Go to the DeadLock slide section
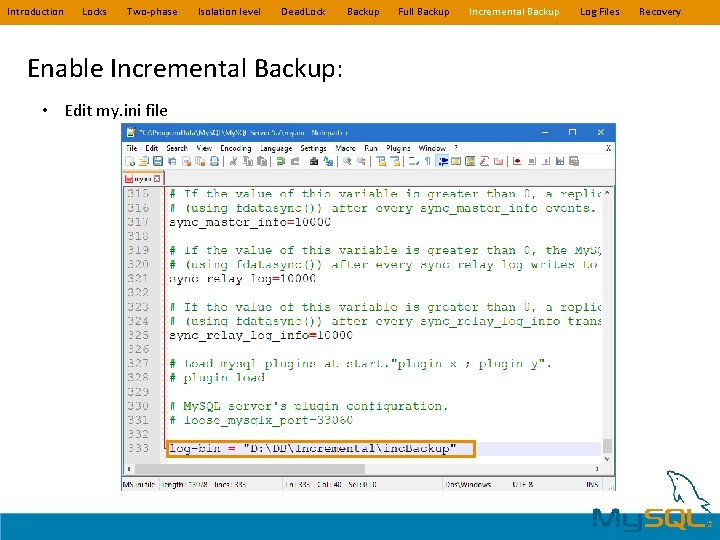This screenshot has width=720, height=540. pyautogui.click(x=303, y=12)
